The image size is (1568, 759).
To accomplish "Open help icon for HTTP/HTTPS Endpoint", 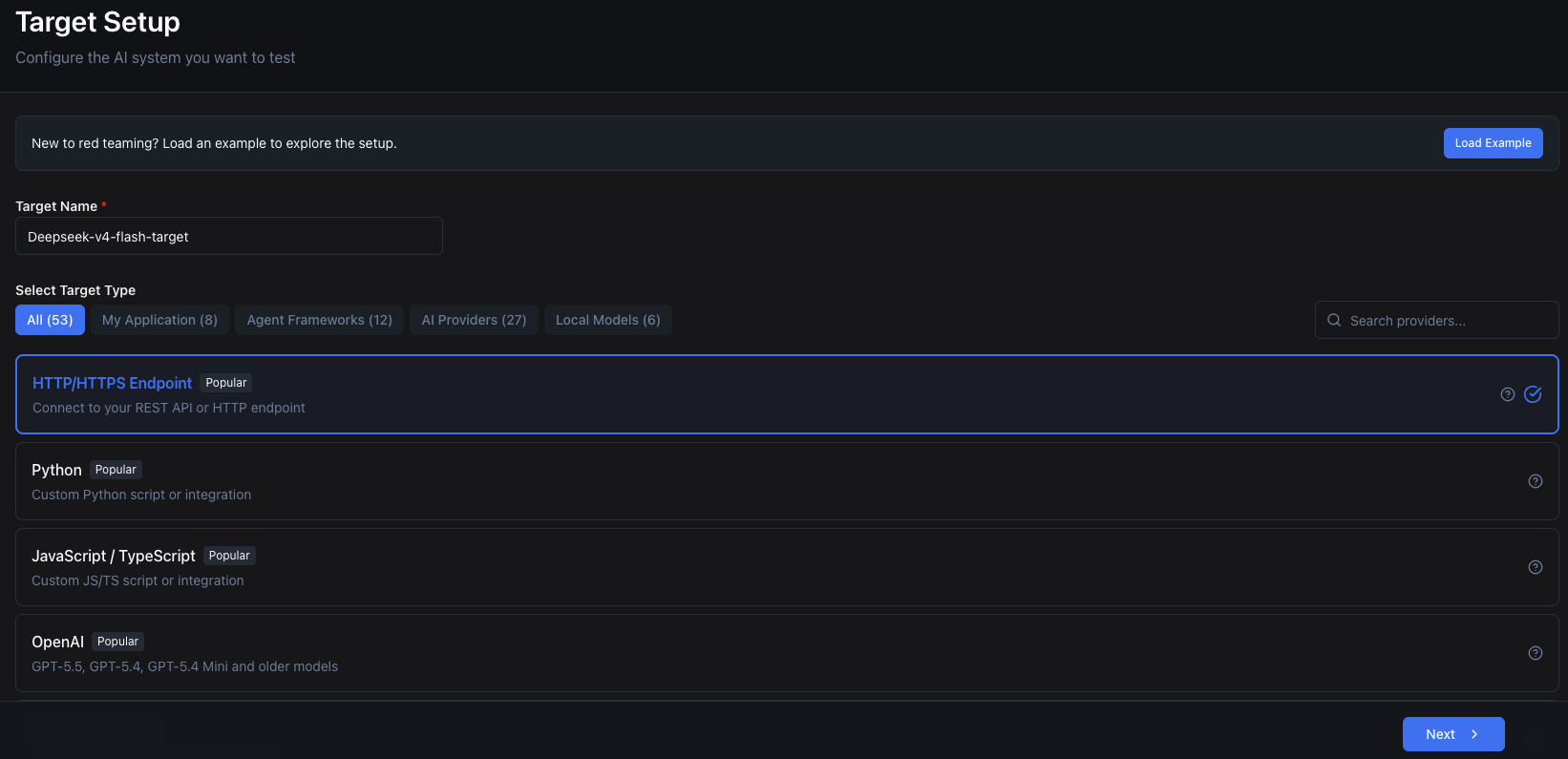I will click(1508, 394).
